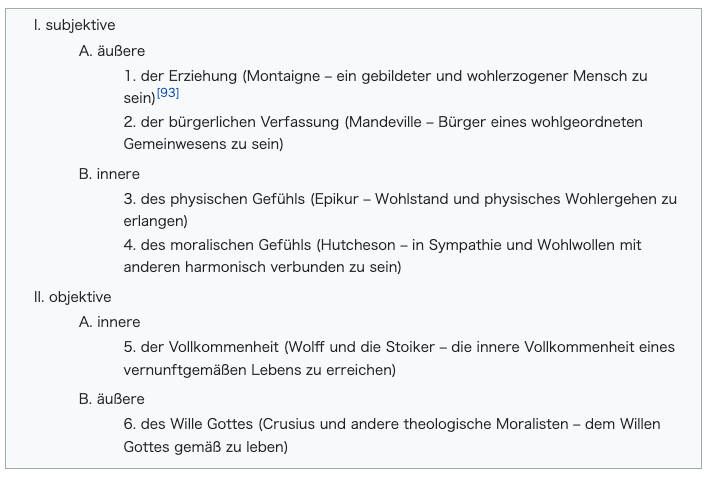Click the name 'Montaigne'

click(x=284, y=76)
